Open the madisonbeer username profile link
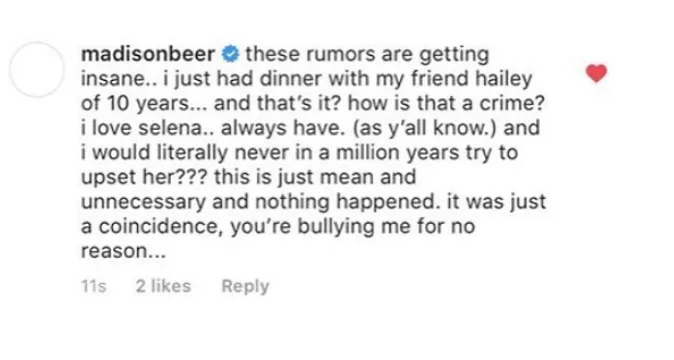674x360 pixels. (148, 54)
